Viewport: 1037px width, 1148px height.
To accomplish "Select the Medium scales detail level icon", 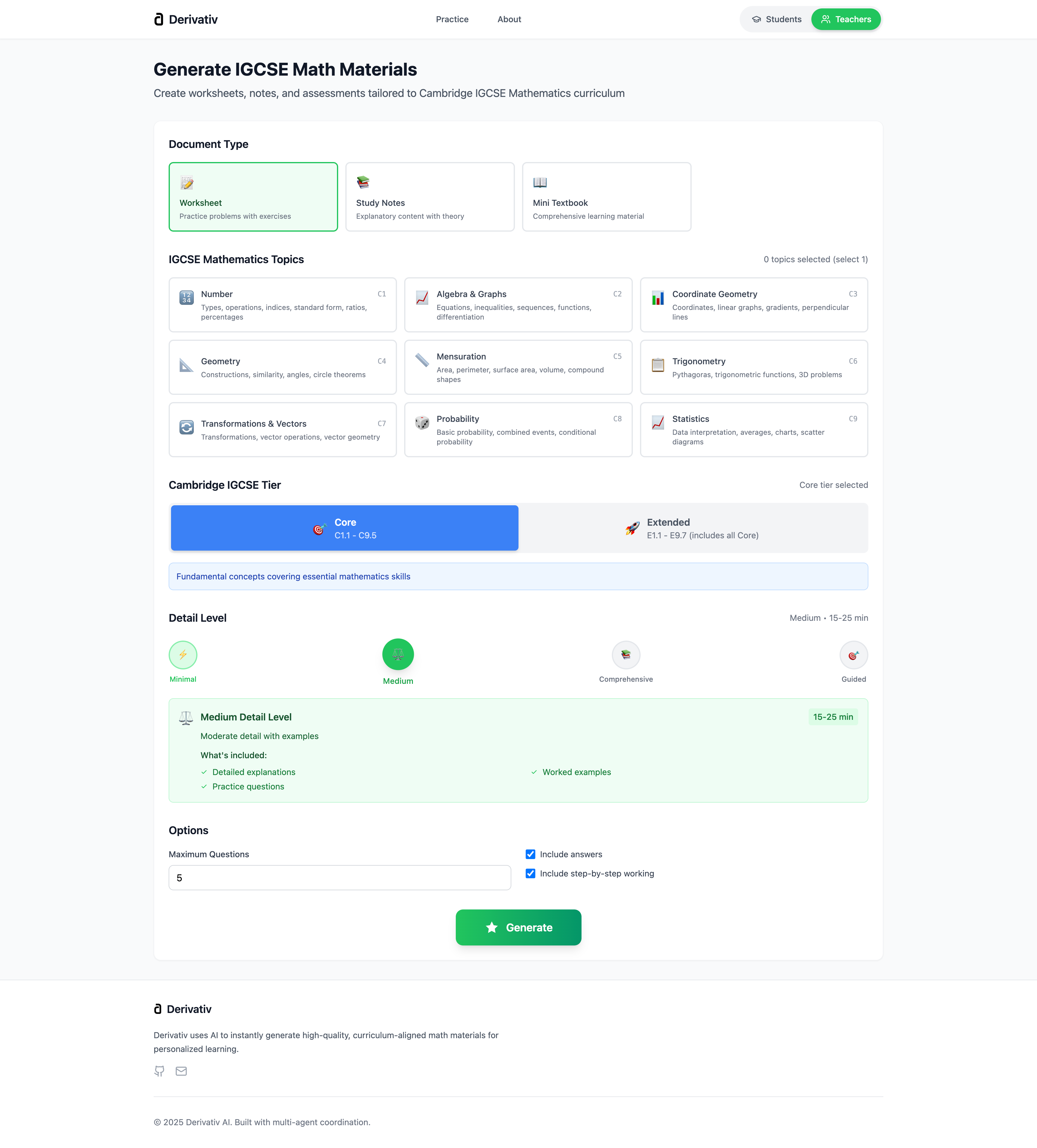I will (x=398, y=654).
